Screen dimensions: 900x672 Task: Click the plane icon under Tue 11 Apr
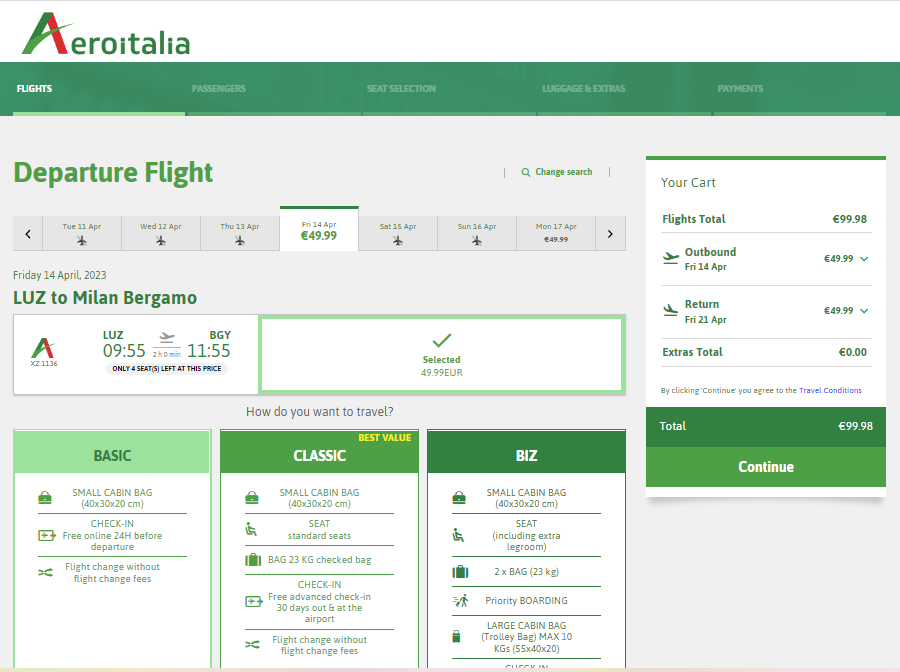coord(82,240)
